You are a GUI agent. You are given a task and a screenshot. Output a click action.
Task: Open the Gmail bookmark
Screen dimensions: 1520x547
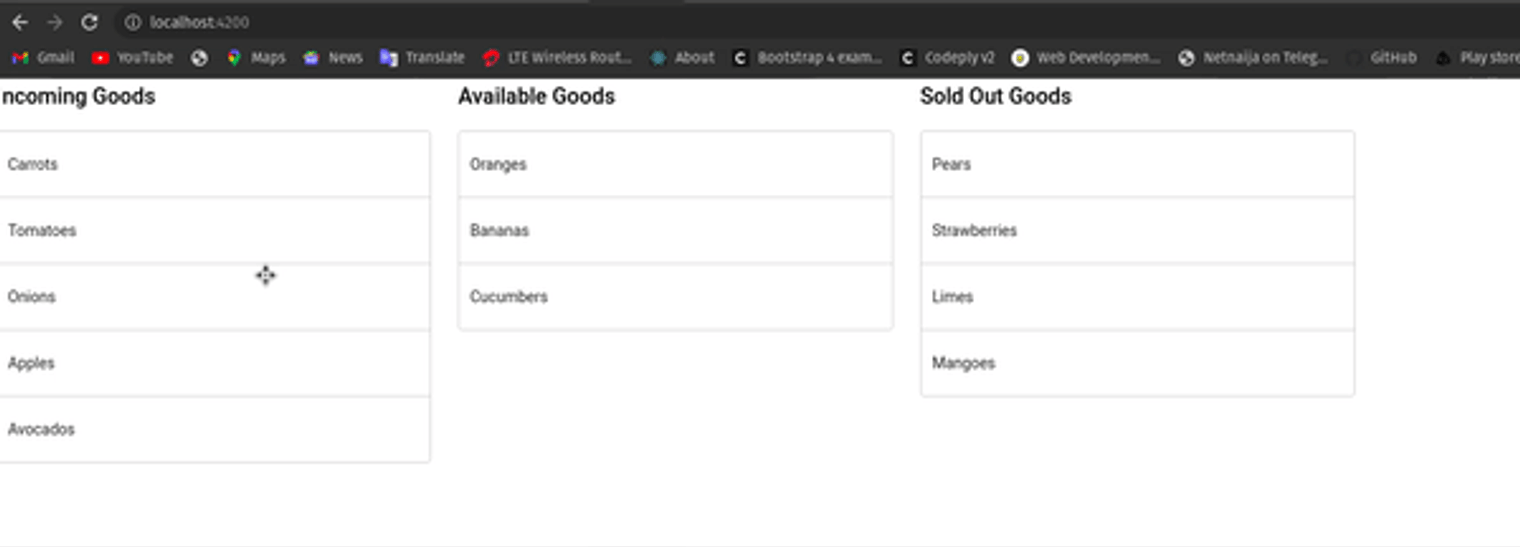pyautogui.click(x=42, y=58)
